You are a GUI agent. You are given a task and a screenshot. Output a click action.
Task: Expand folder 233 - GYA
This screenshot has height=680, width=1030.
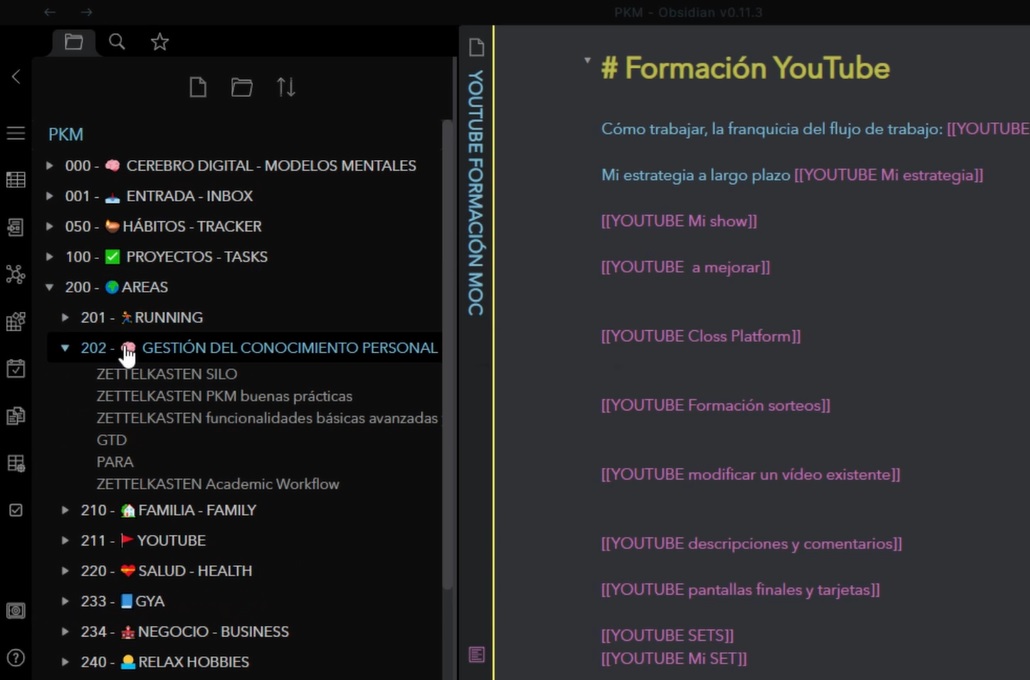66,601
